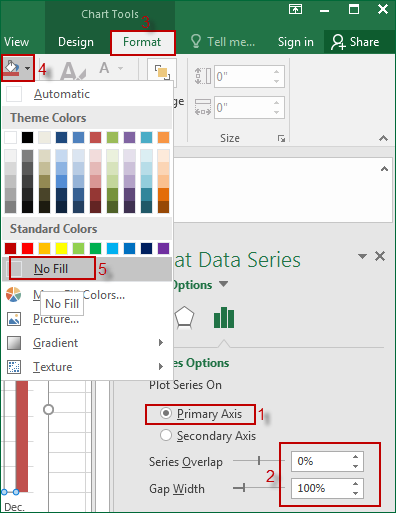Image resolution: width=396 pixels, height=513 pixels.
Task: Click the Bring Forward arrange icon
Action: click(x=162, y=72)
